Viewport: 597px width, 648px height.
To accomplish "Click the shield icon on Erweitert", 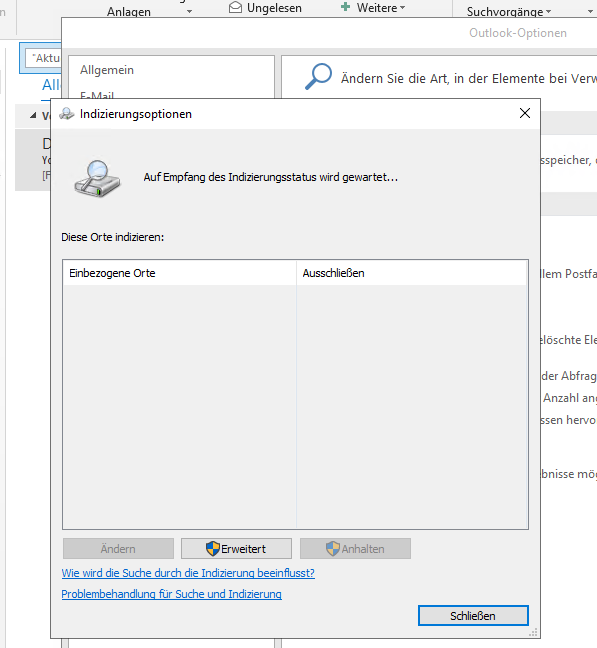I will [x=212, y=549].
